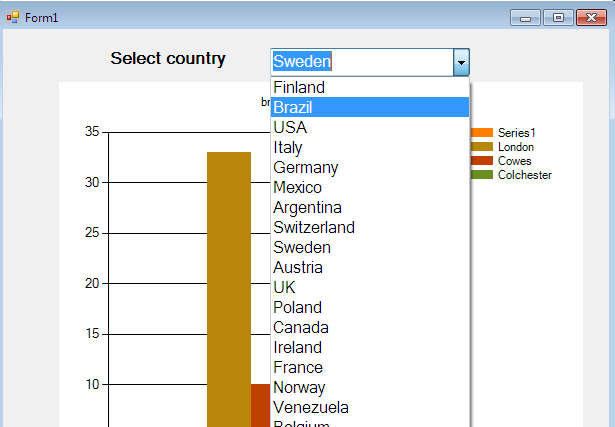
Task: Select Austria from the country list
Action: pyautogui.click(x=298, y=268)
